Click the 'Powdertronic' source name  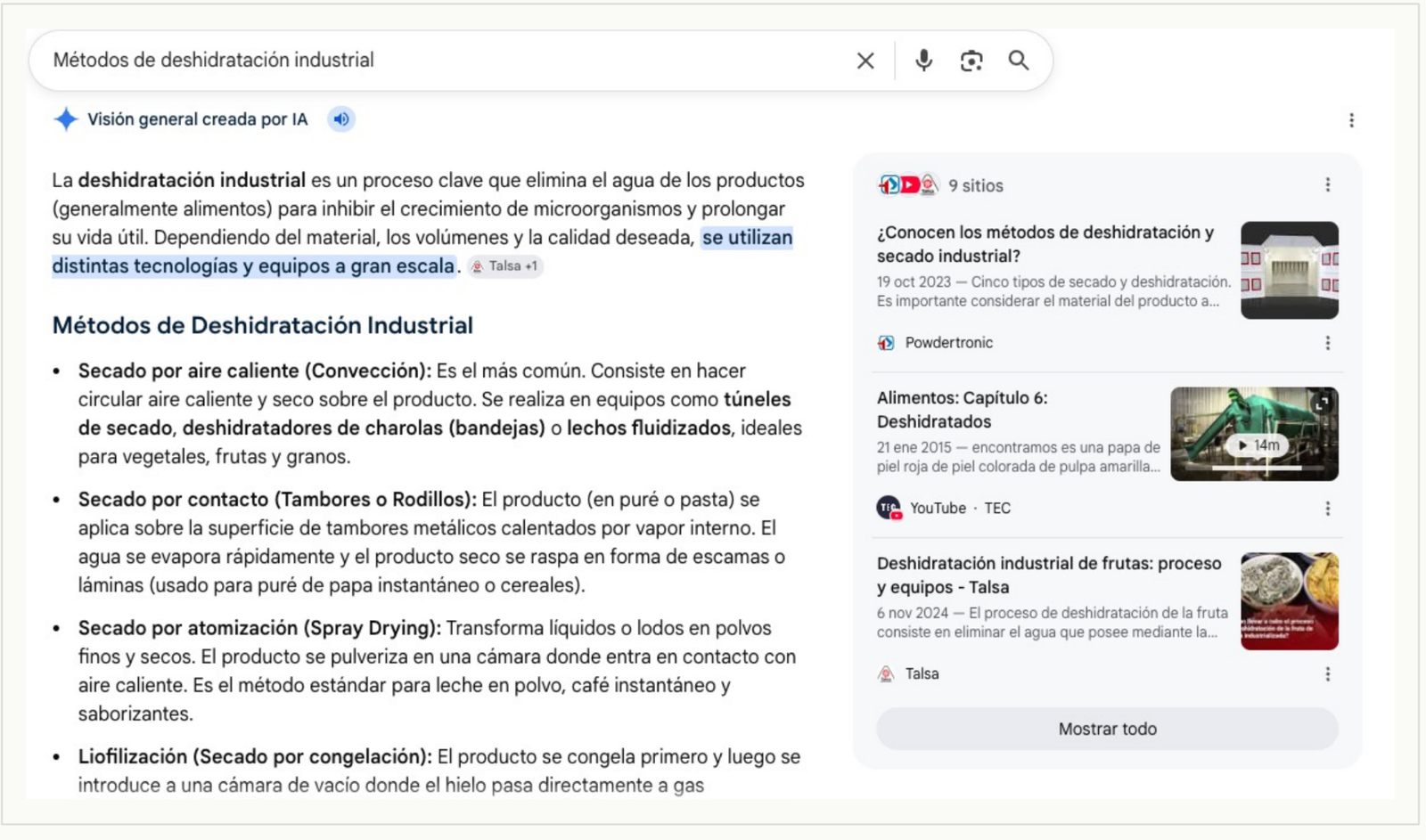click(x=949, y=343)
